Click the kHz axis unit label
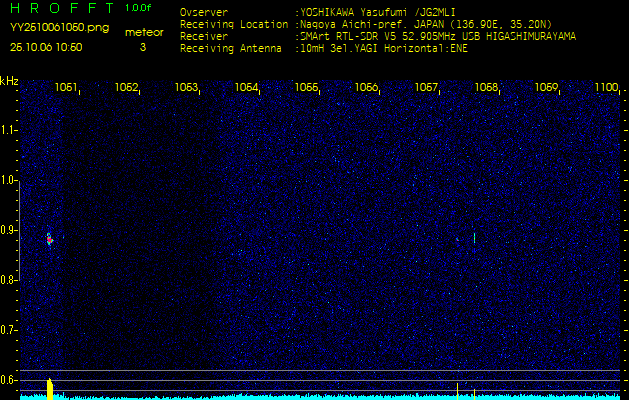This screenshot has height=400, width=629. (9, 81)
